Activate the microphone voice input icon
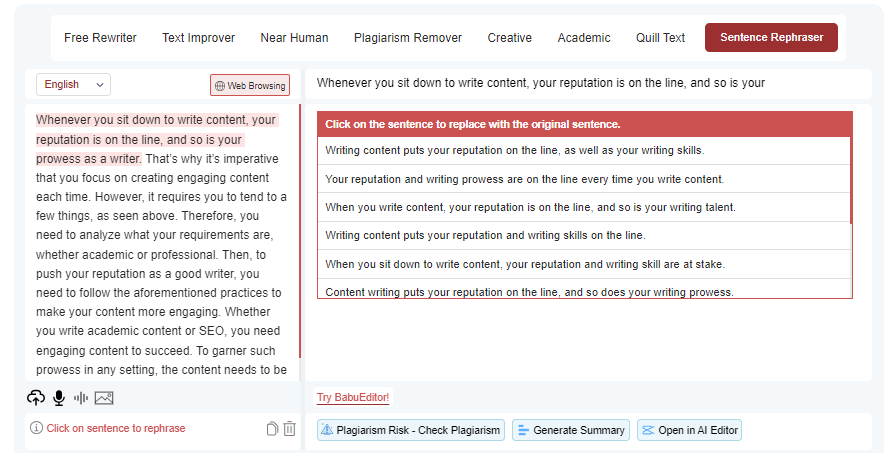This screenshot has width=888, height=453. tap(59, 398)
